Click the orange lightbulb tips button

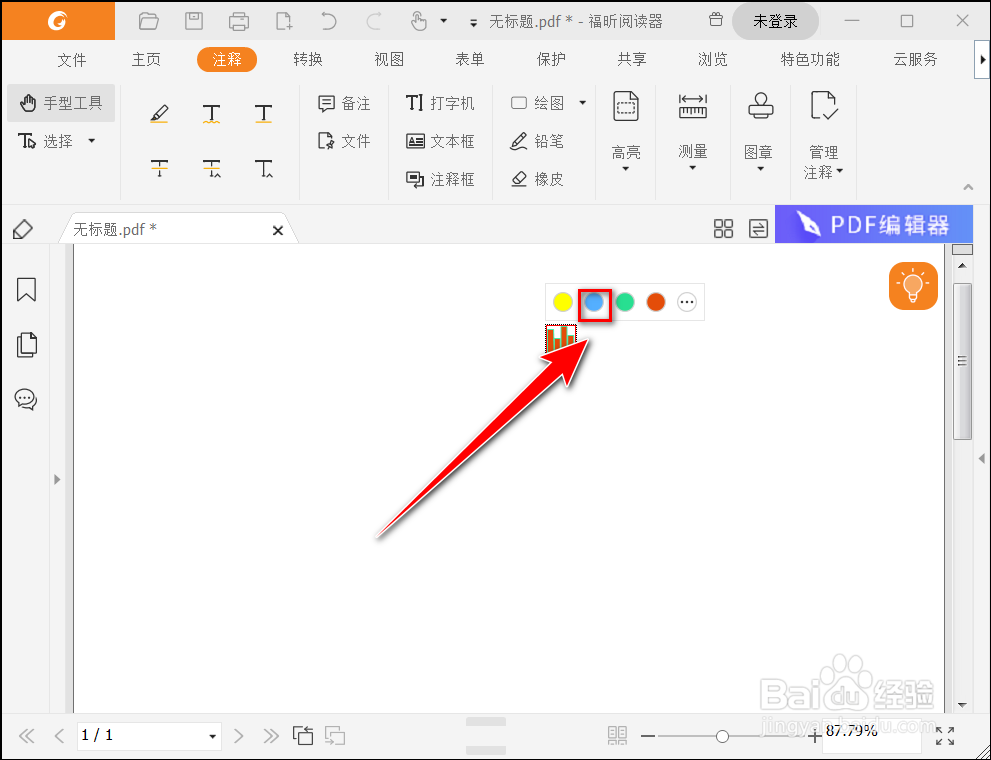click(913, 286)
